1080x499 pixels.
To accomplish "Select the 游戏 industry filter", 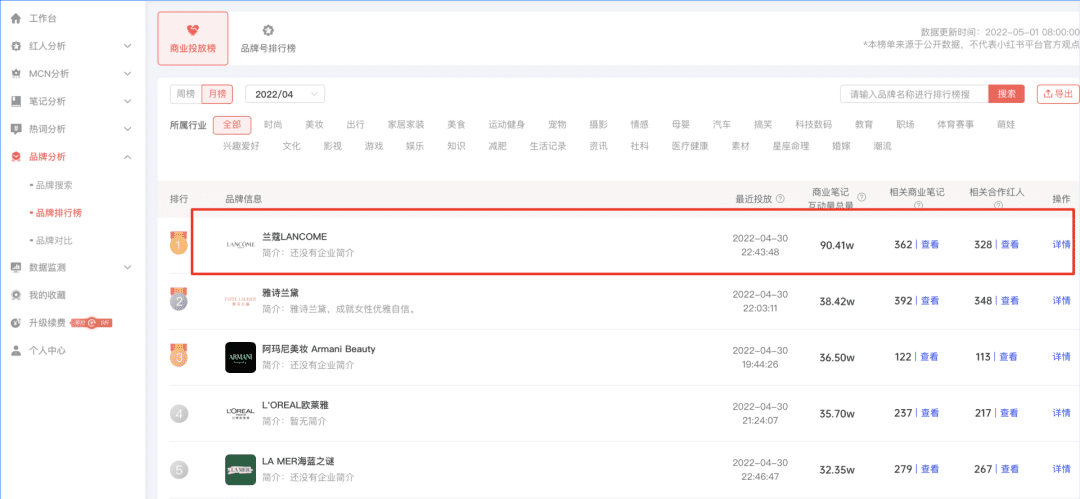I will click(x=374, y=146).
